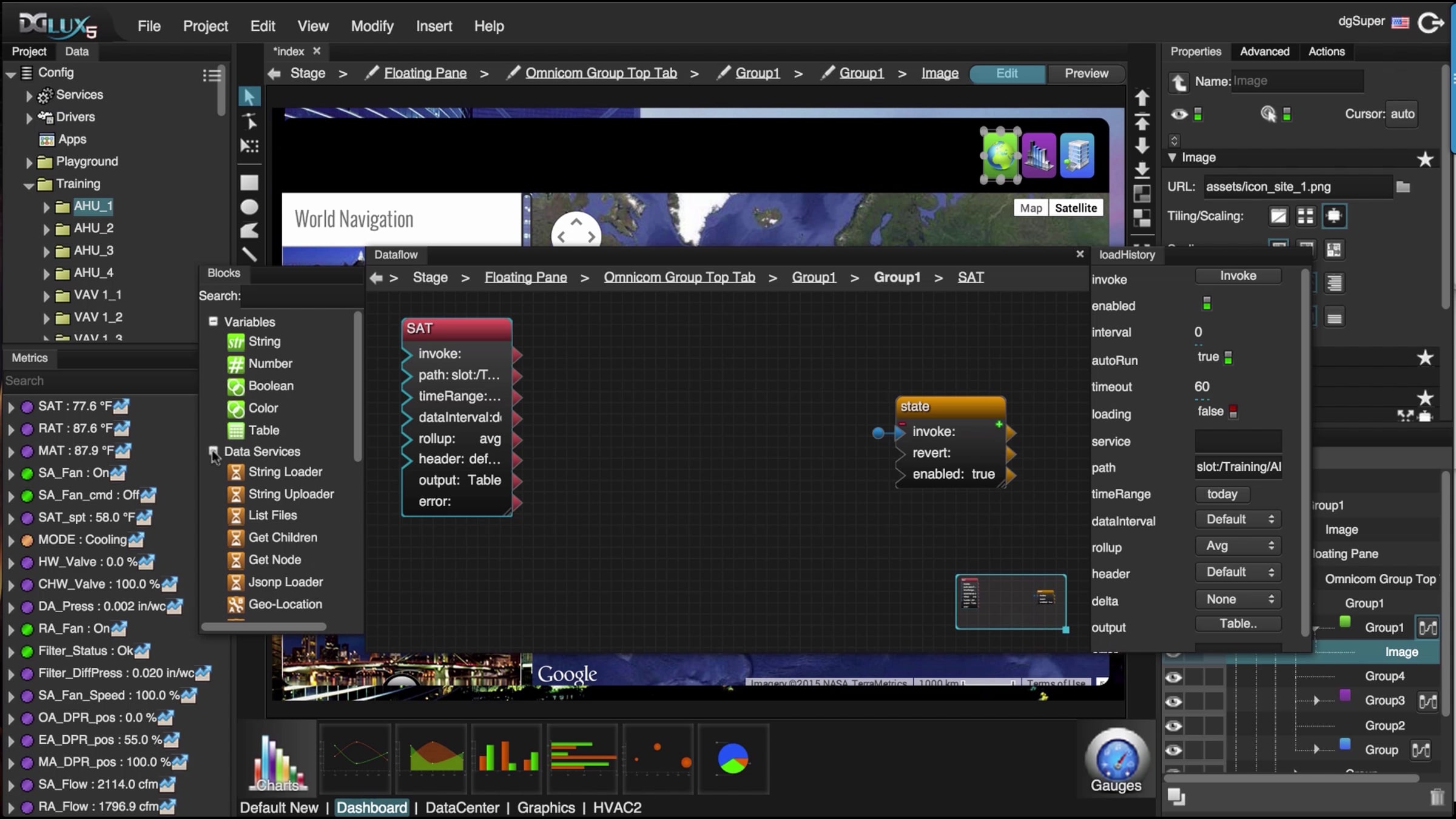Screen dimensions: 1456x819
Task: Open the Insert menu
Action: [x=434, y=26]
